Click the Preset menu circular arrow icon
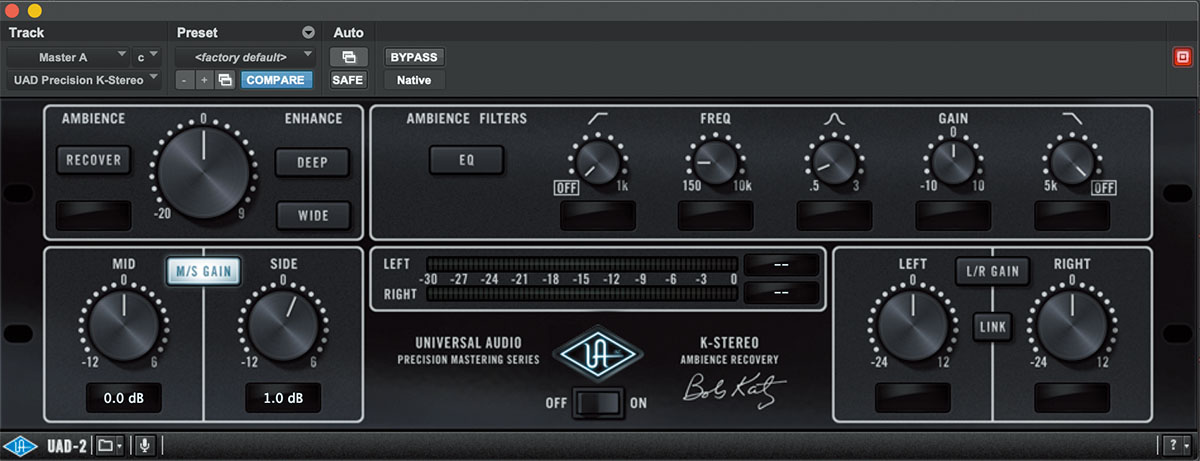Image resolution: width=1200 pixels, height=461 pixels. (308, 33)
